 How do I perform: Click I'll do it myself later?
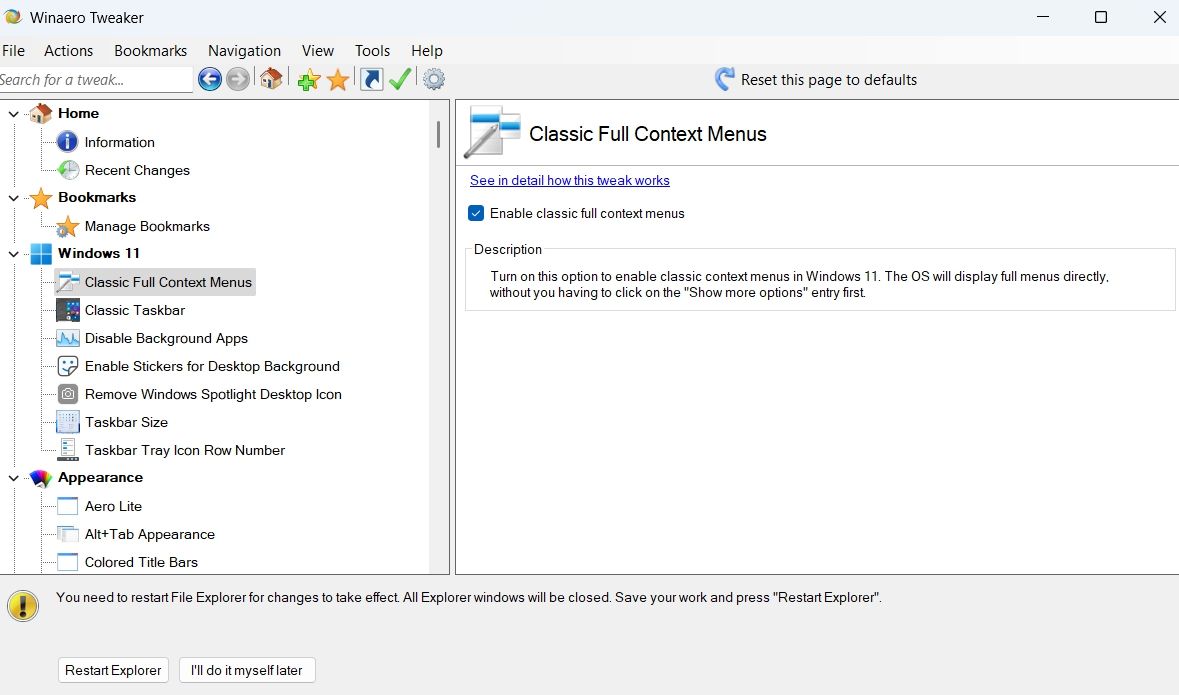(247, 670)
